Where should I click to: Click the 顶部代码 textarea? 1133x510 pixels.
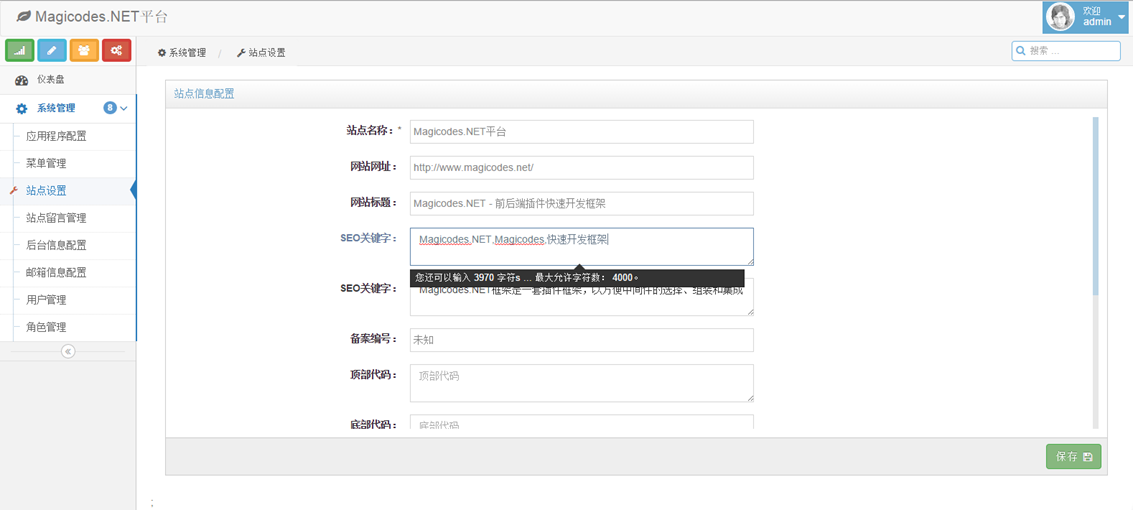(582, 383)
